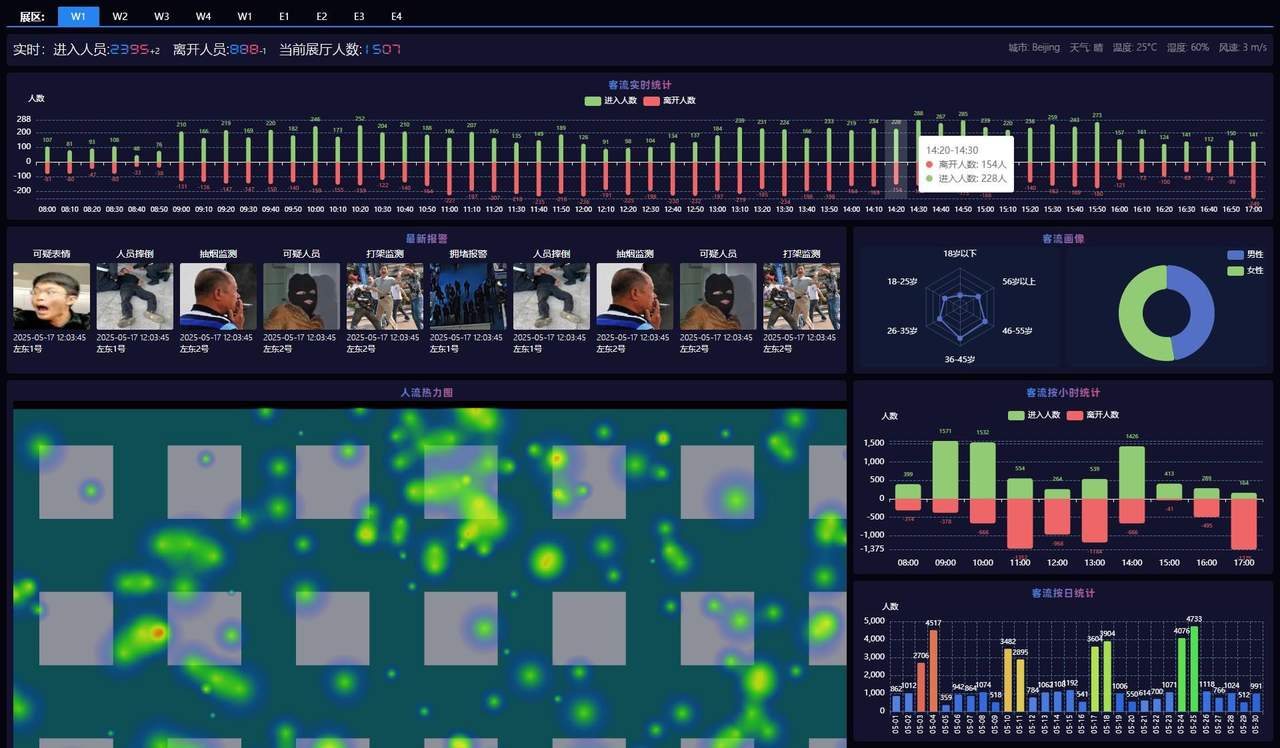The width and height of the screenshot is (1280, 748).
Task: Click the 26-35岁 radar axis label
Action: pyautogui.click(x=902, y=330)
